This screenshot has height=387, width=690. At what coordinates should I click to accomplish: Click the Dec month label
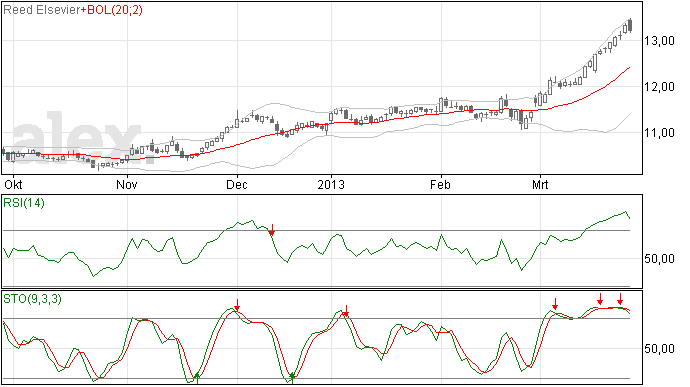[x=237, y=184]
